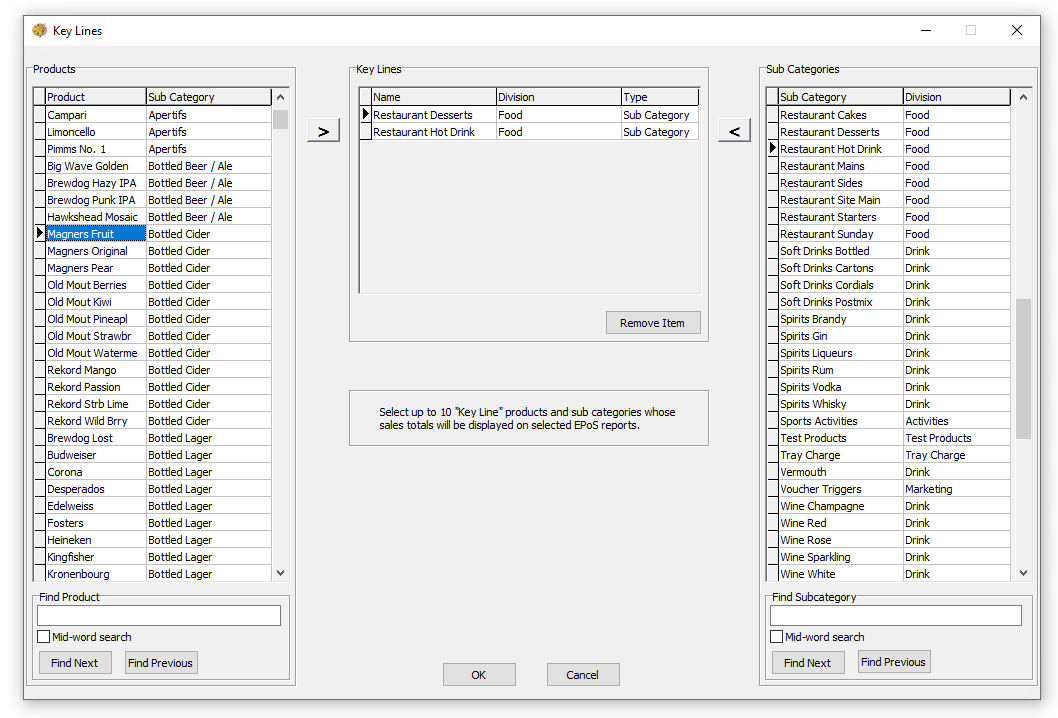This screenshot has width=1058, height=718.
Task: Click the Find Product text field
Action: [x=159, y=616]
